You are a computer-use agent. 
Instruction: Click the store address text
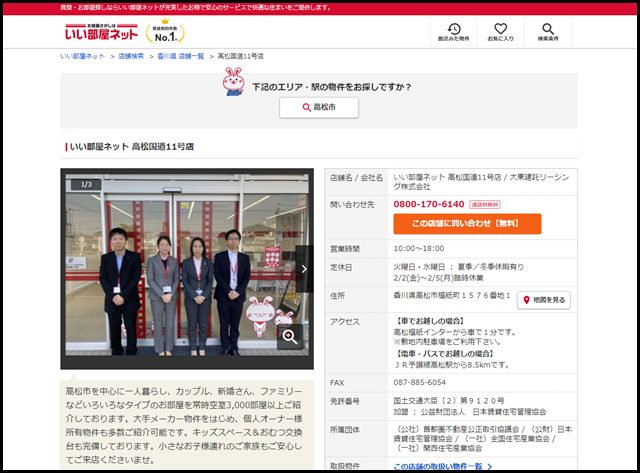click(452, 295)
